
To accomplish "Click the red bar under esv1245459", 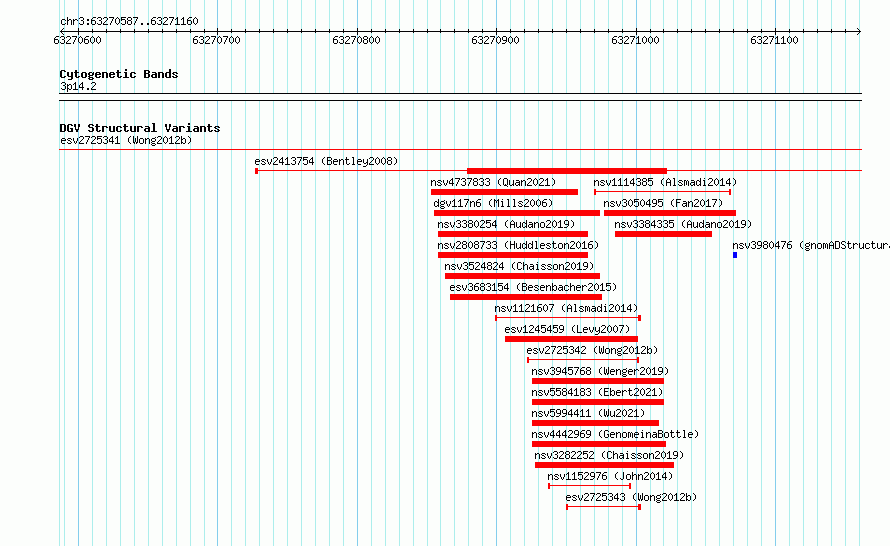I will point(571,339).
